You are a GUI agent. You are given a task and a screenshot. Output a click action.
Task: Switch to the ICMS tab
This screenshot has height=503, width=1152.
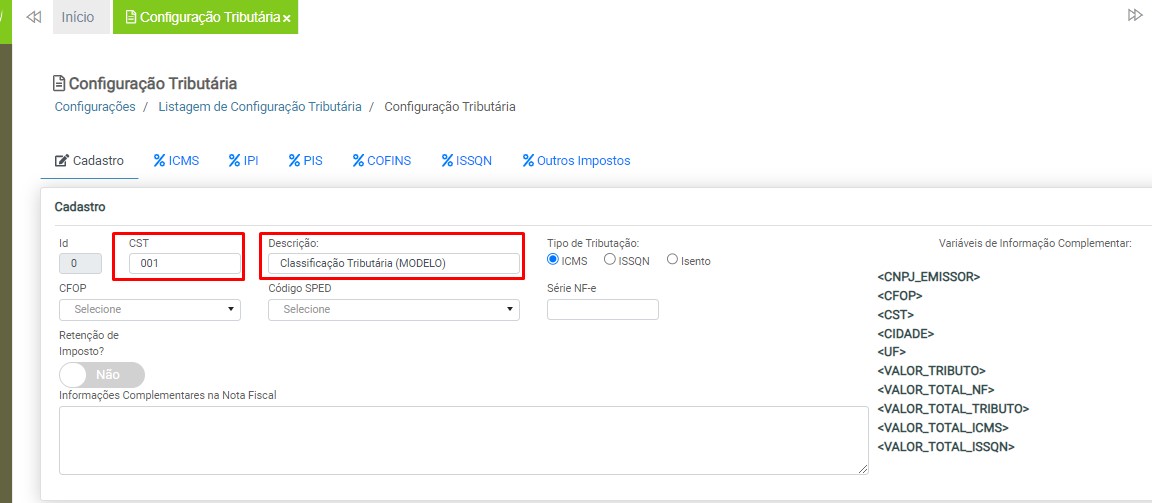[x=176, y=160]
